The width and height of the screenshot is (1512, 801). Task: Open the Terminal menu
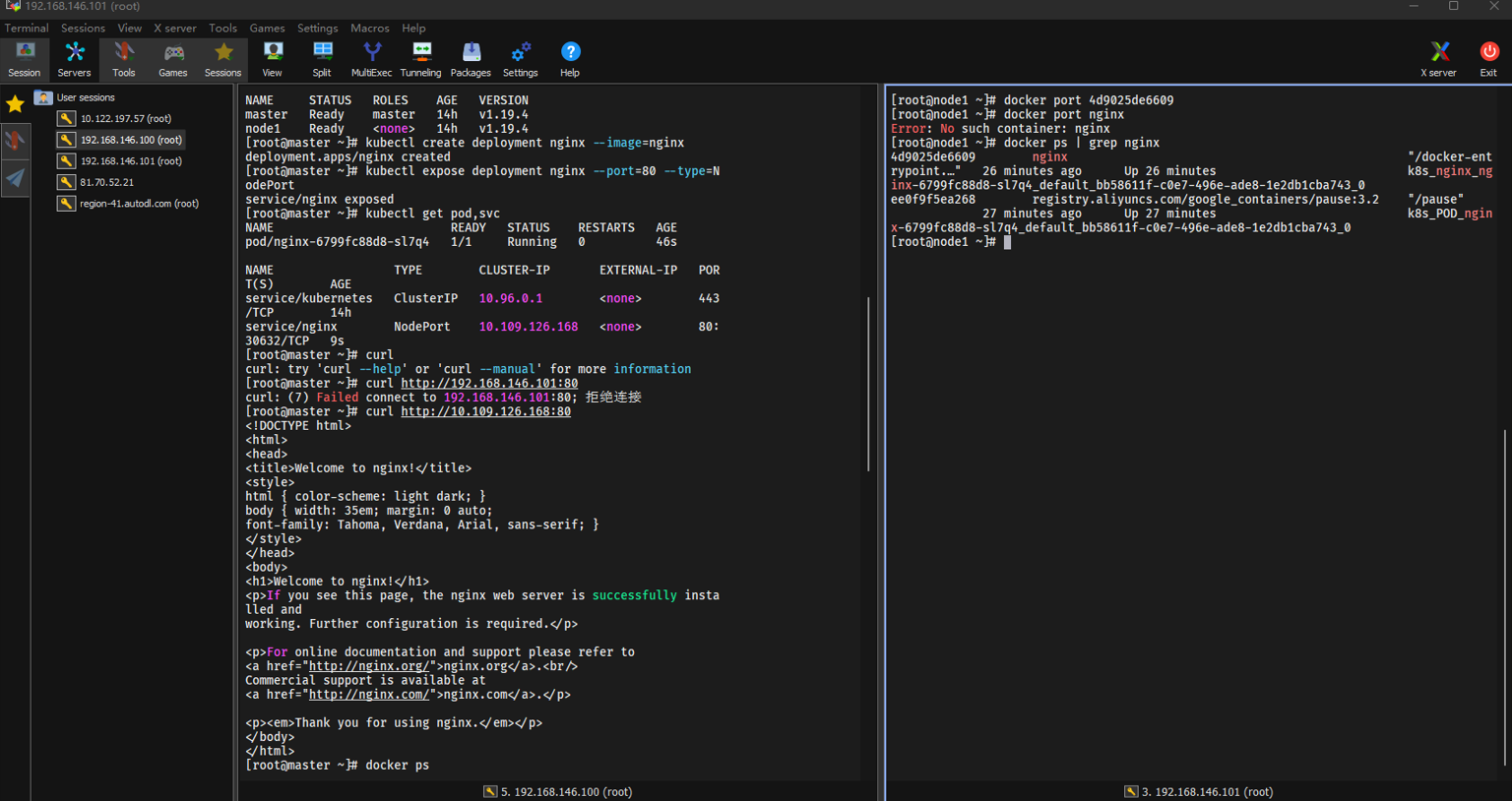27,28
